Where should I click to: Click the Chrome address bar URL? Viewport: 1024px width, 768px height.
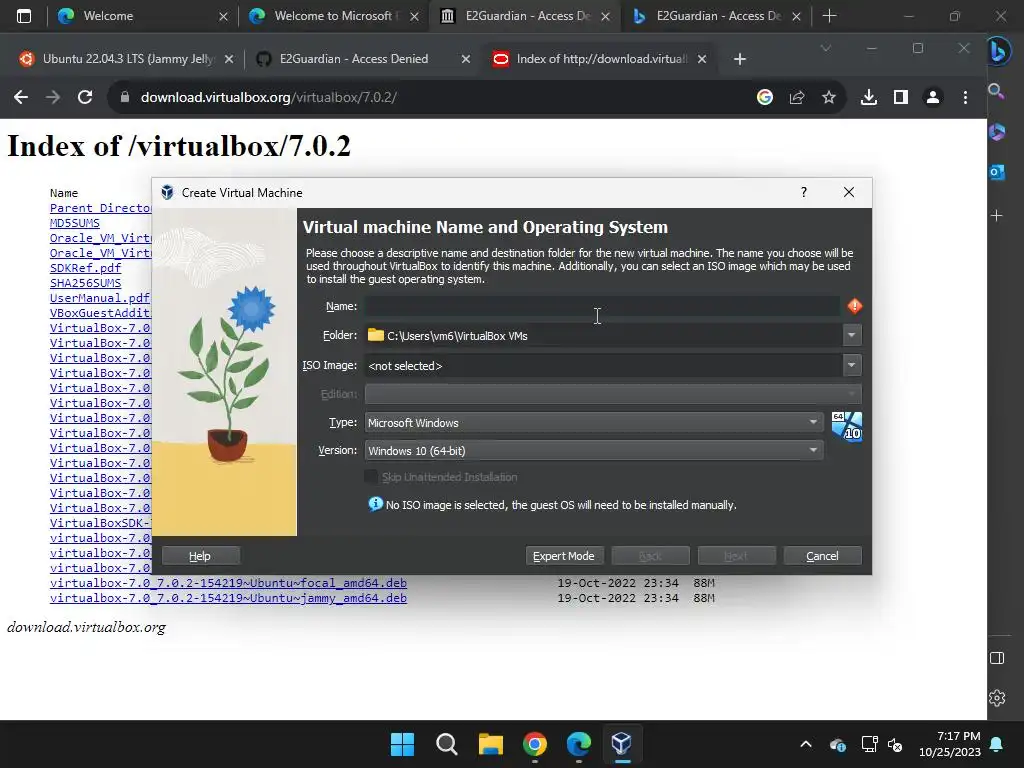click(268, 97)
